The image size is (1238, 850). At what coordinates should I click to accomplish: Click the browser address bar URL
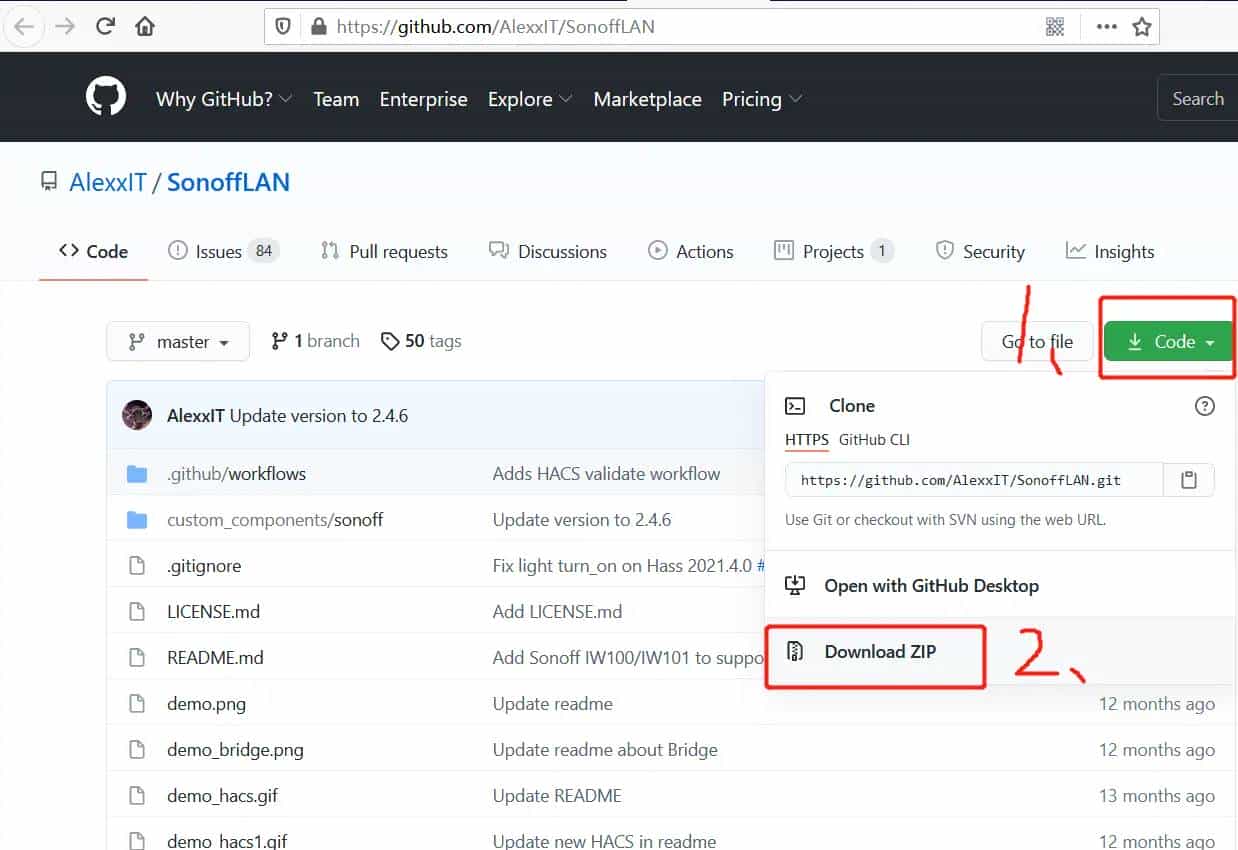[496, 27]
